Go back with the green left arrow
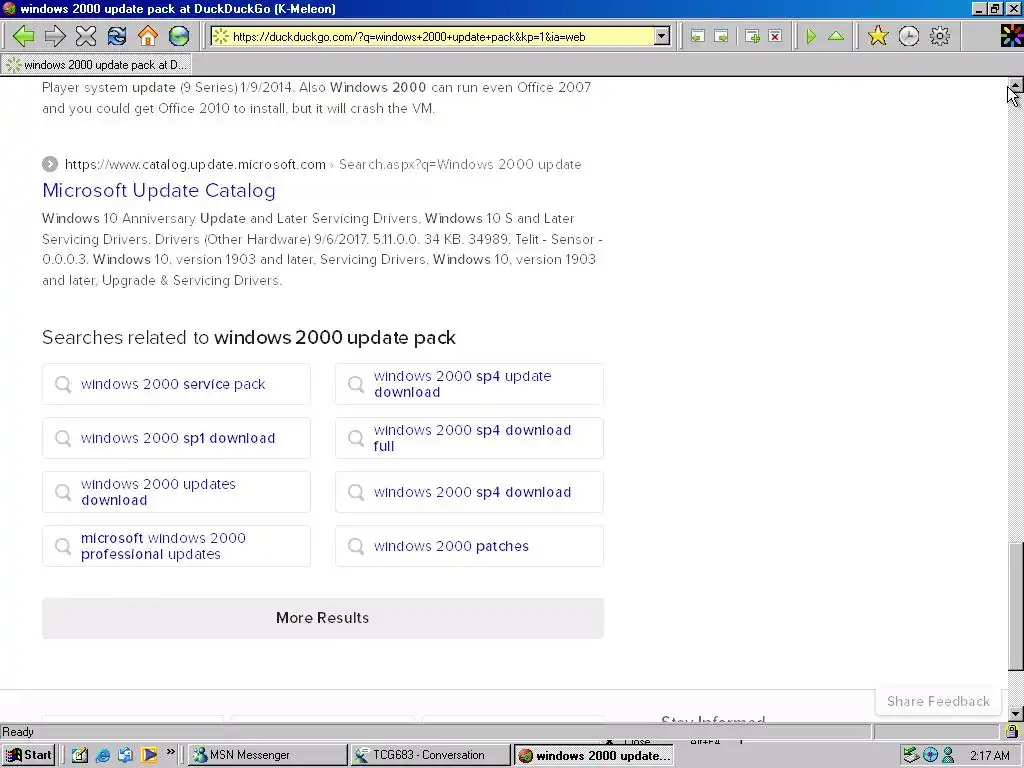 (x=24, y=36)
